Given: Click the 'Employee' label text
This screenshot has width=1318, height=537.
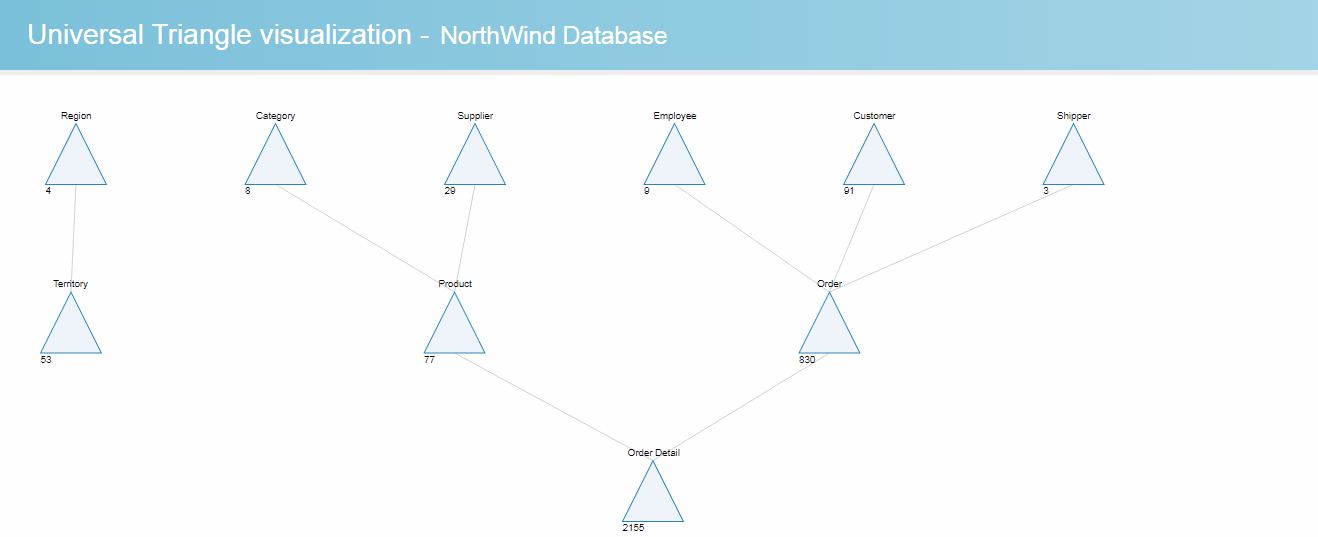Looking at the screenshot, I should point(675,116).
